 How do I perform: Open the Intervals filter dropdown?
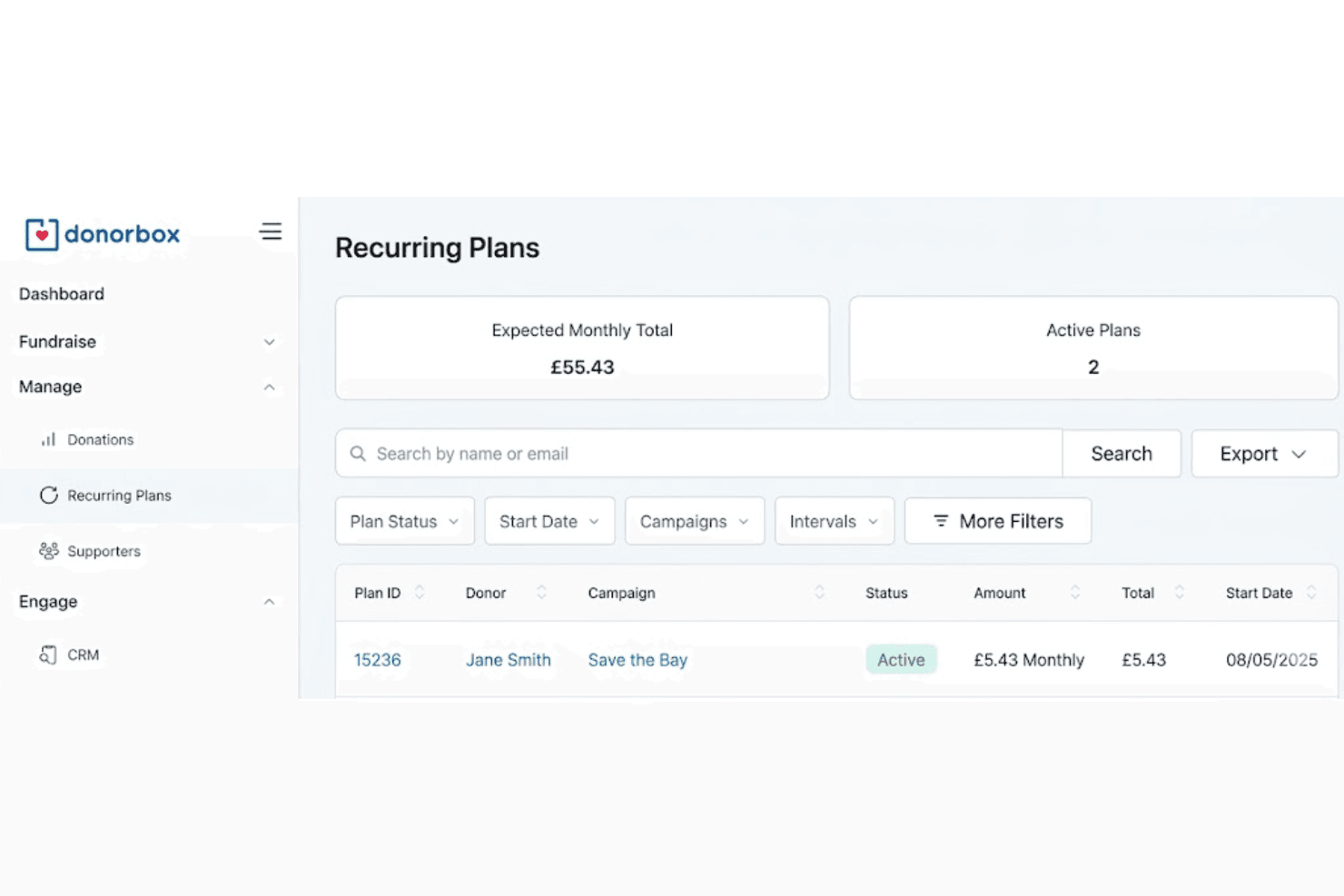835,521
